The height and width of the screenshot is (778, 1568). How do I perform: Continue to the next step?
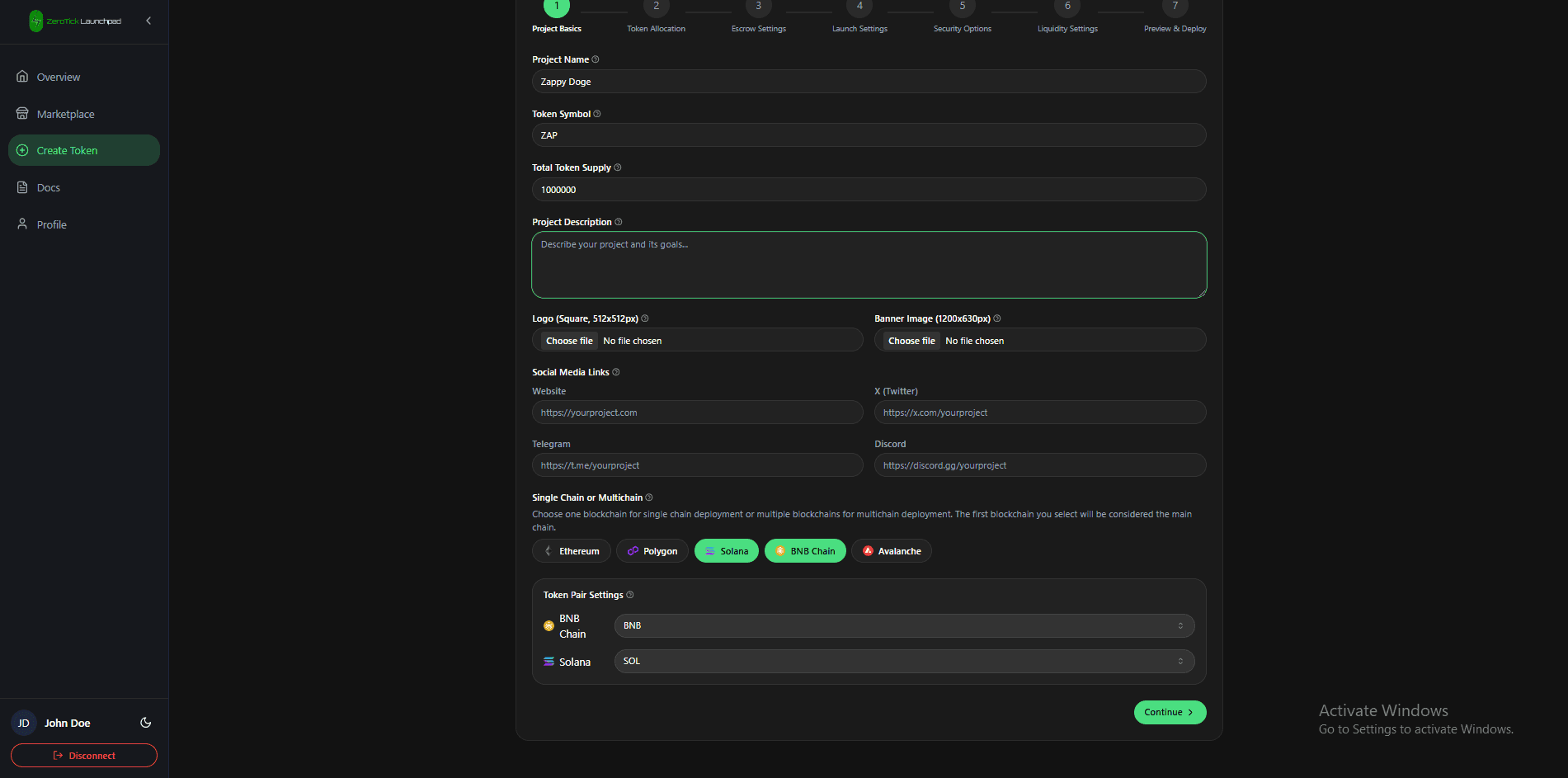point(1170,712)
